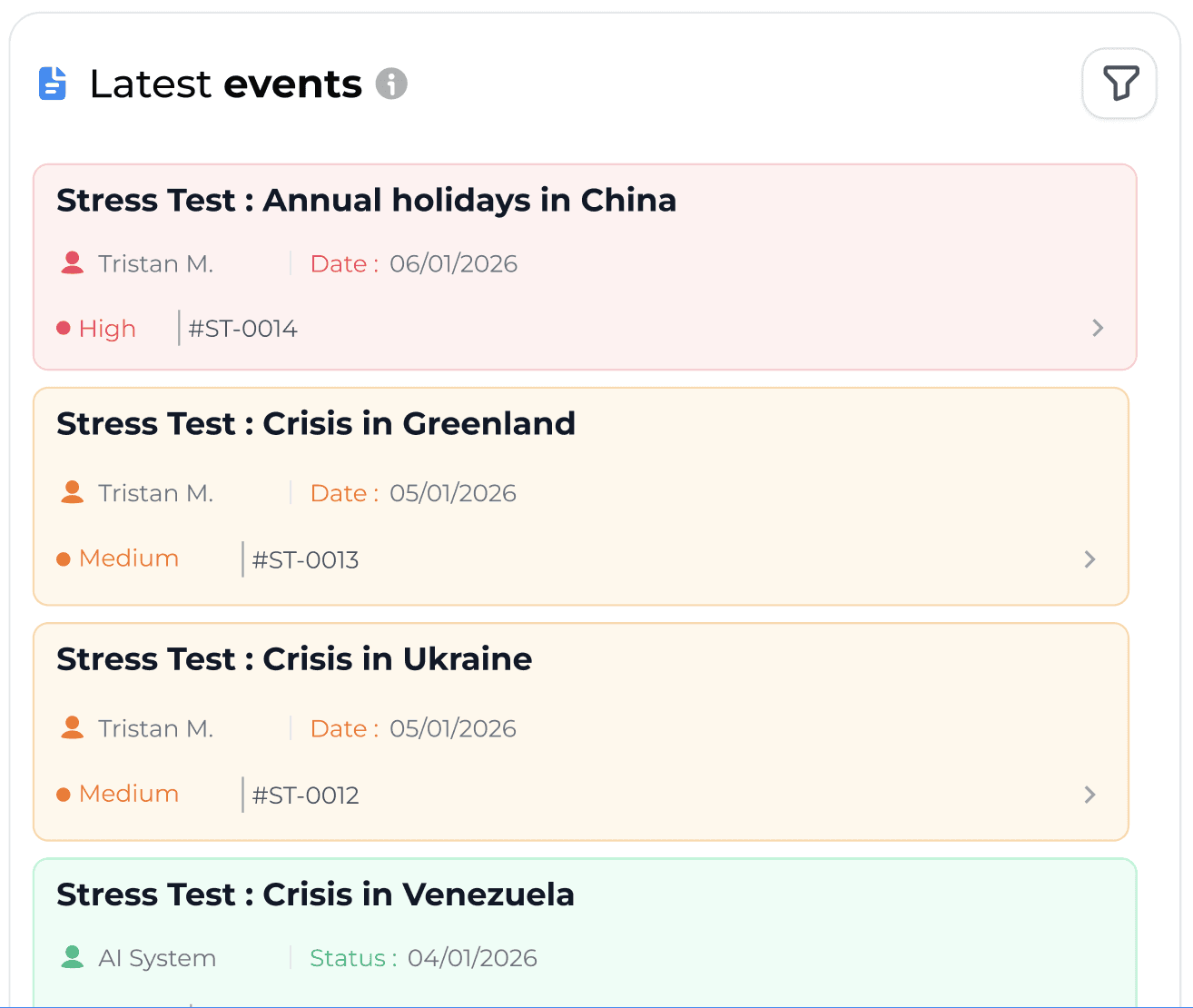The height and width of the screenshot is (1008, 1193).
Task: Open the events filter button
Action: [1119, 84]
